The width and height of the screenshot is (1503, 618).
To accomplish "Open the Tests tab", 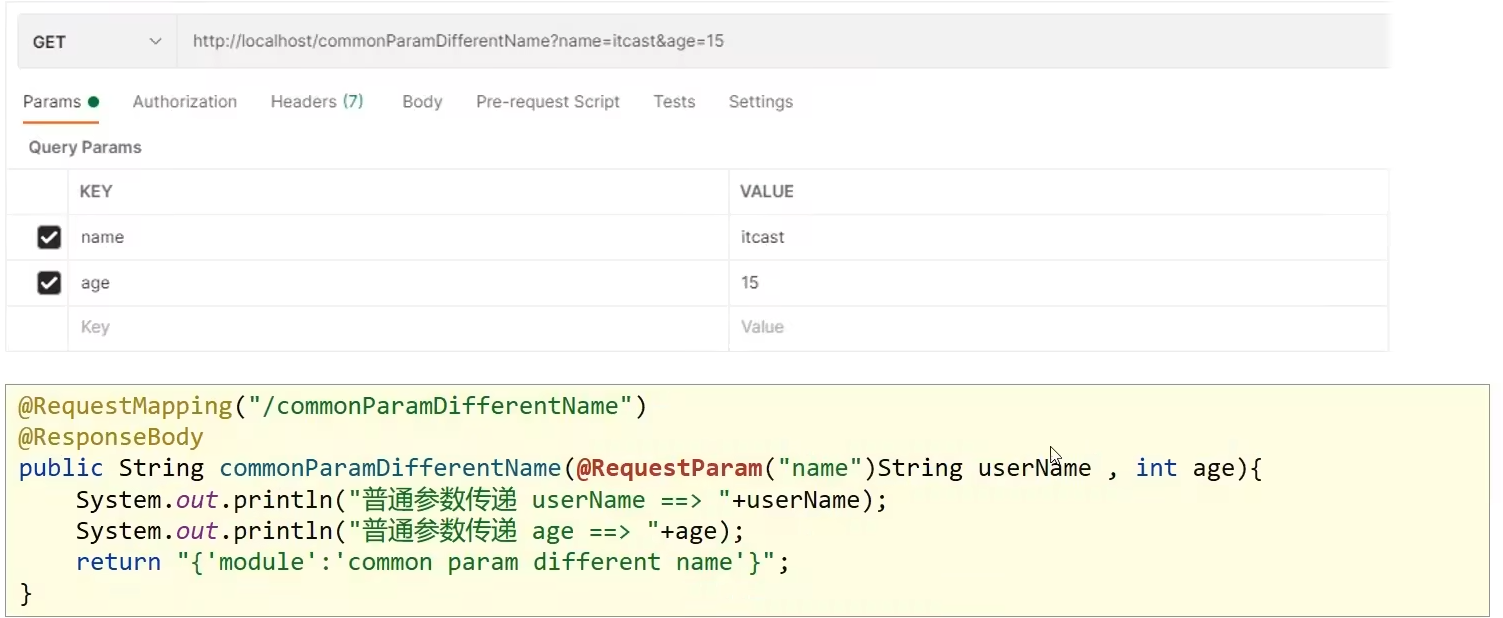I will (674, 102).
